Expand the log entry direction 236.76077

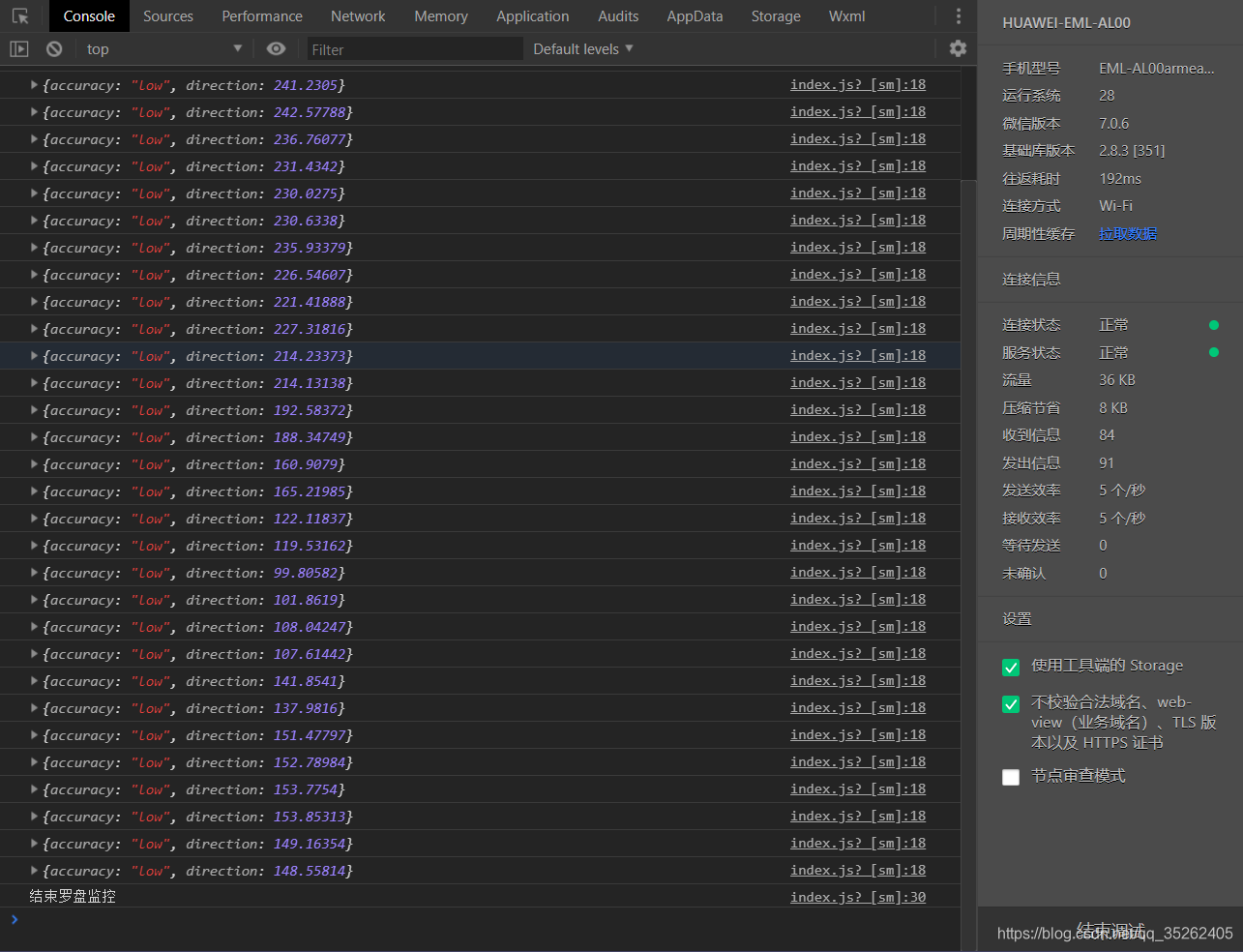(x=34, y=139)
